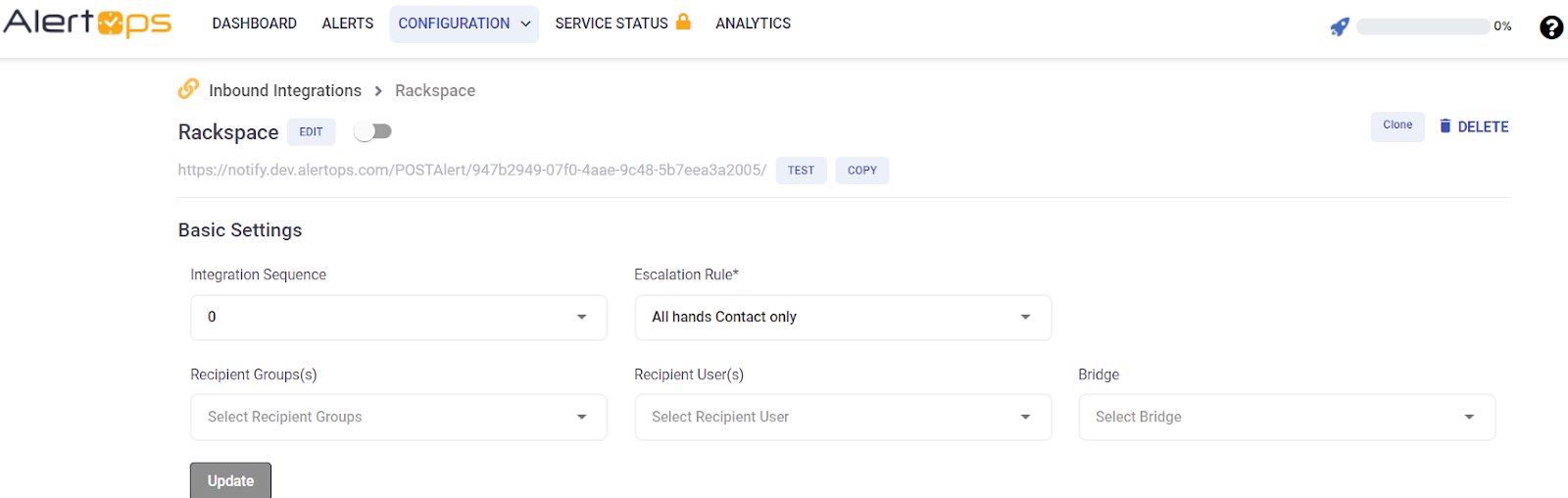Open the Configuration menu

coord(464,24)
